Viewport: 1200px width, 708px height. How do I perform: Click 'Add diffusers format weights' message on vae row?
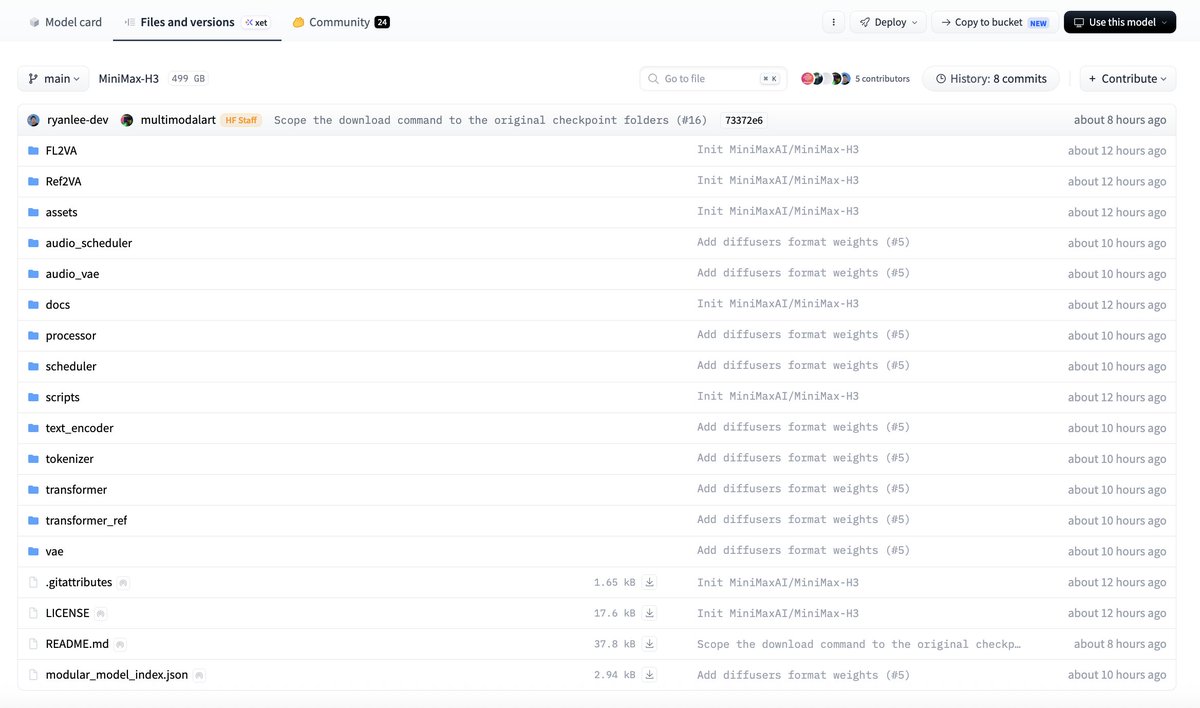[x=804, y=551]
